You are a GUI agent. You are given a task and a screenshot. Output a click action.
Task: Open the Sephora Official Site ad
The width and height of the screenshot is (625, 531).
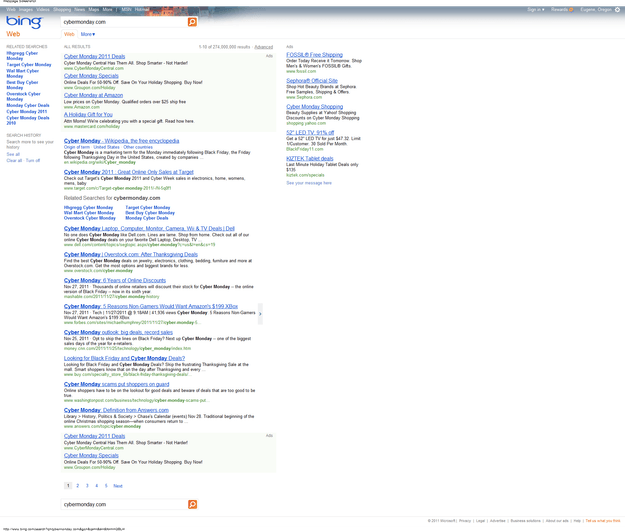point(312,81)
